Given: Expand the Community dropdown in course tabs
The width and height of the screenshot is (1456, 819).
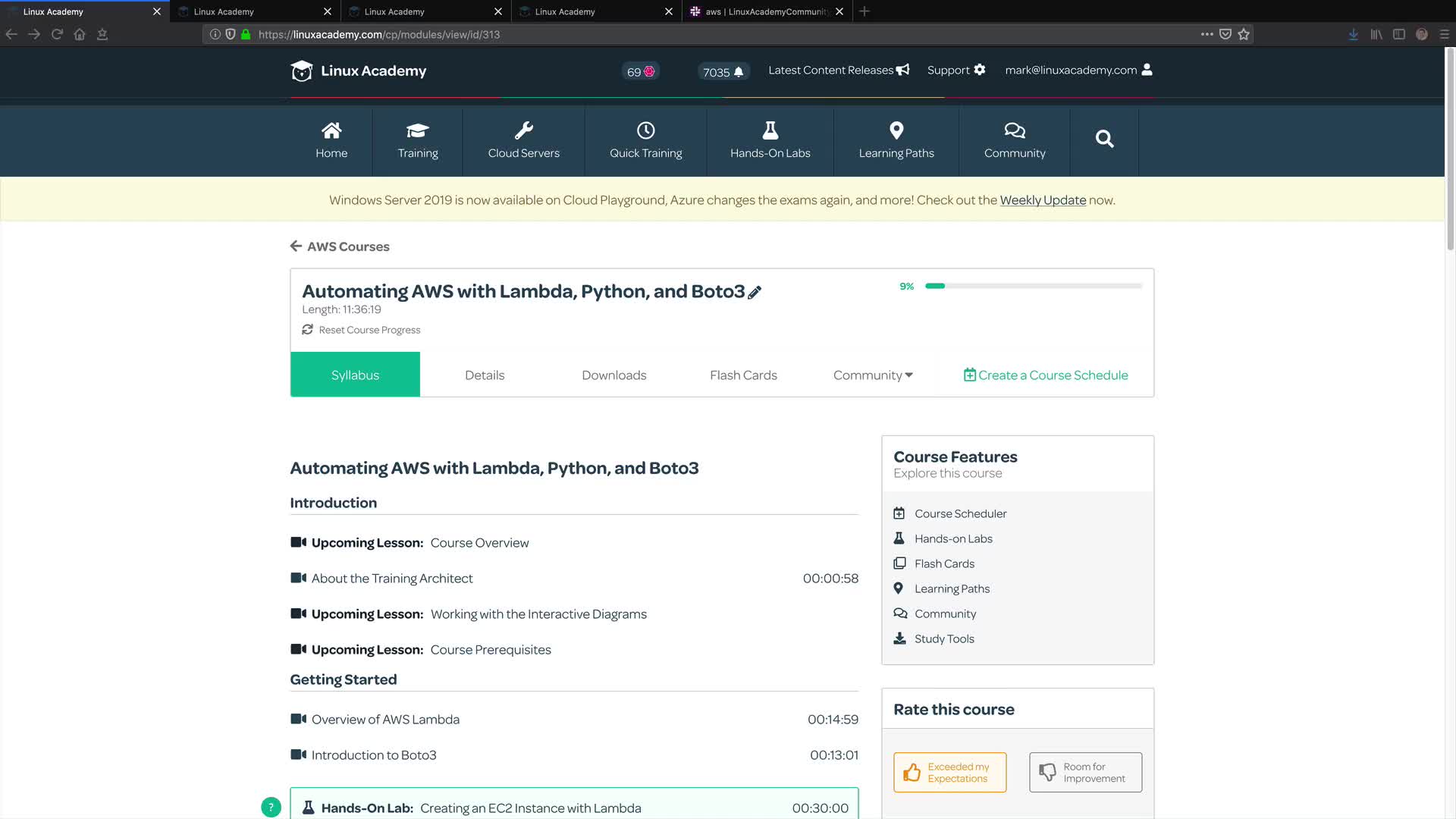Looking at the screenshot, I should coord(873,375).
